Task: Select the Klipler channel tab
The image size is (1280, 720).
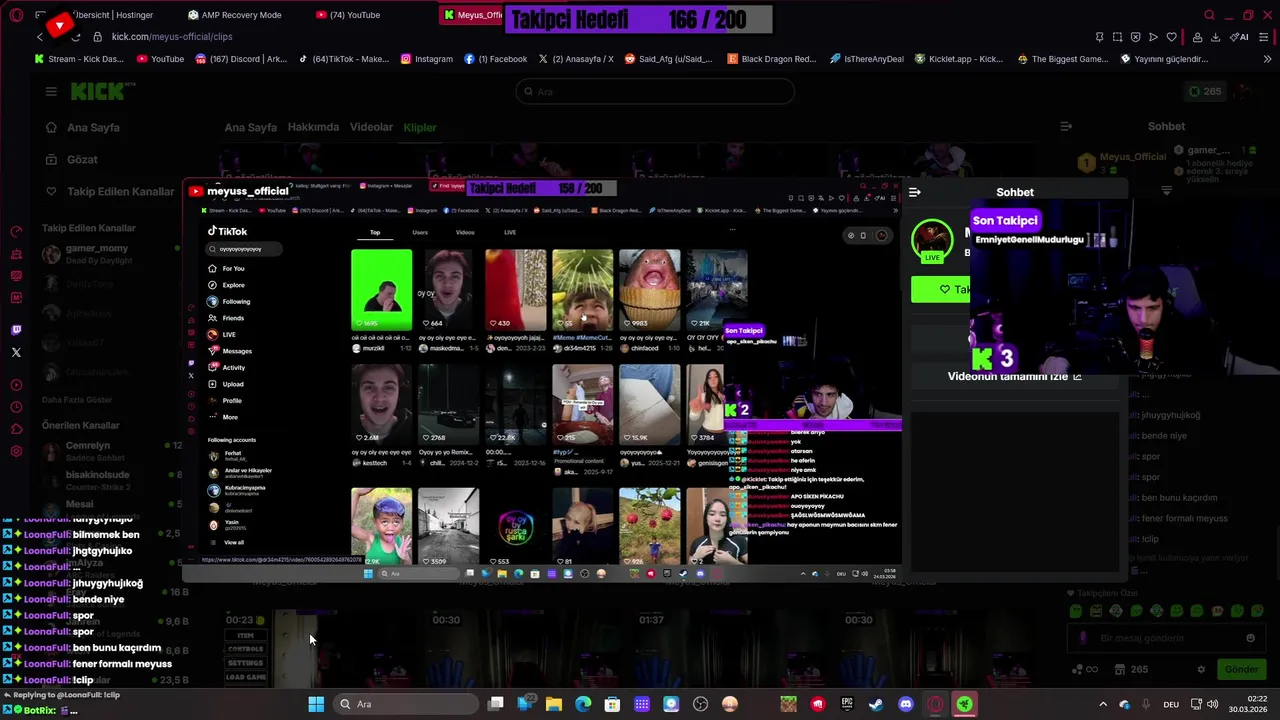Action: point(420,127)
